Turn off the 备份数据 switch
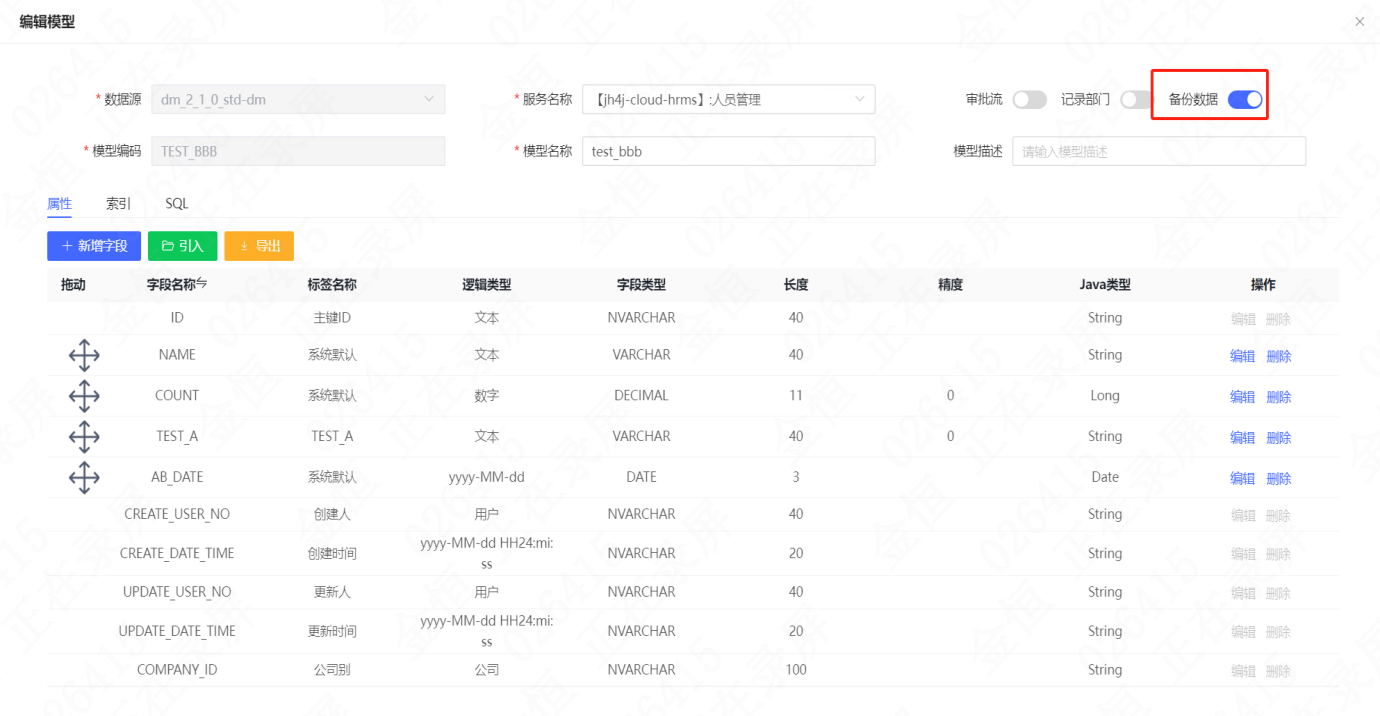Image resolution: width=1380 pixels, height=716 pixels. (x=1245, y=99)
